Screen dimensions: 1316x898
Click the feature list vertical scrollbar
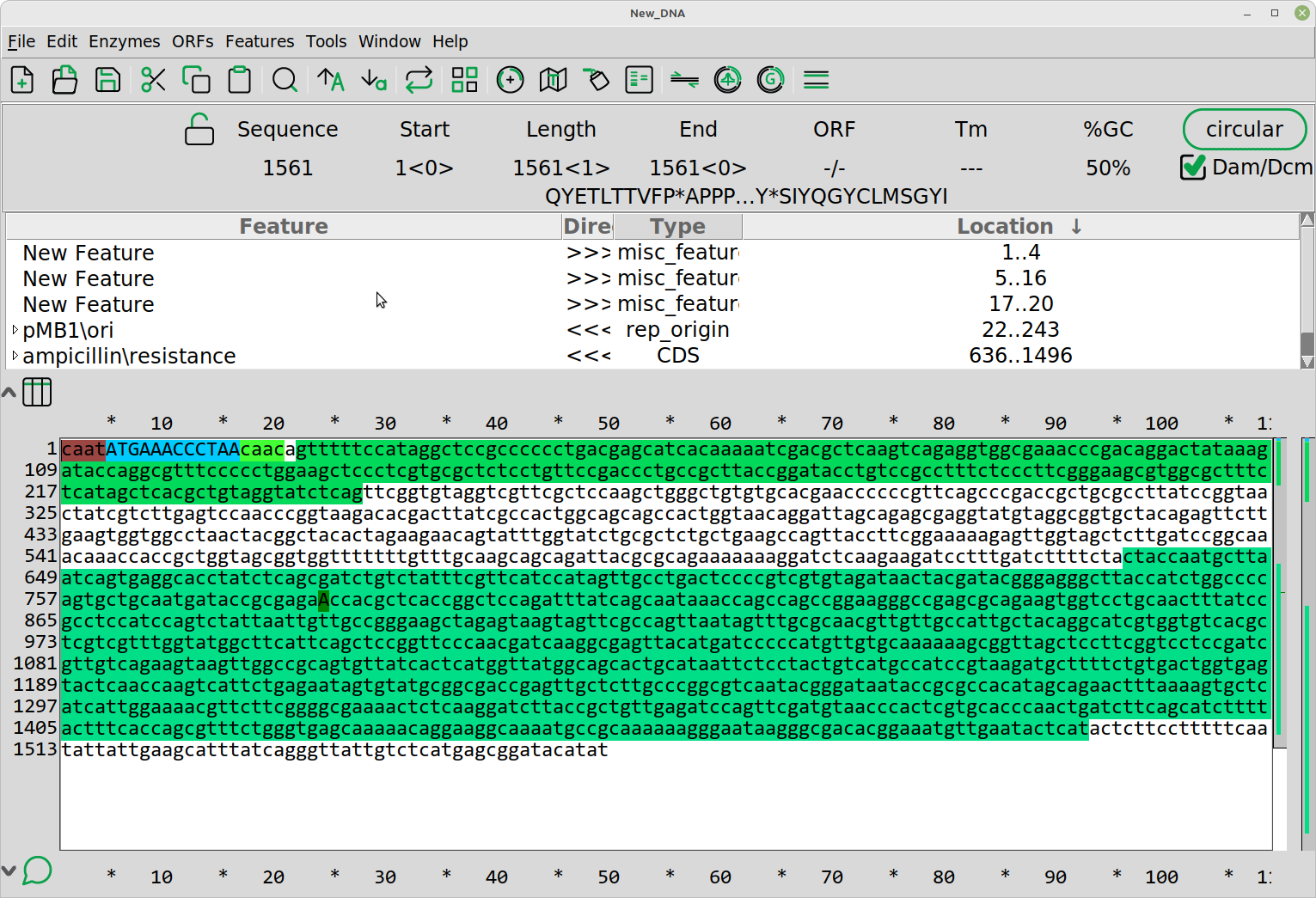(x=1307, y=292)
